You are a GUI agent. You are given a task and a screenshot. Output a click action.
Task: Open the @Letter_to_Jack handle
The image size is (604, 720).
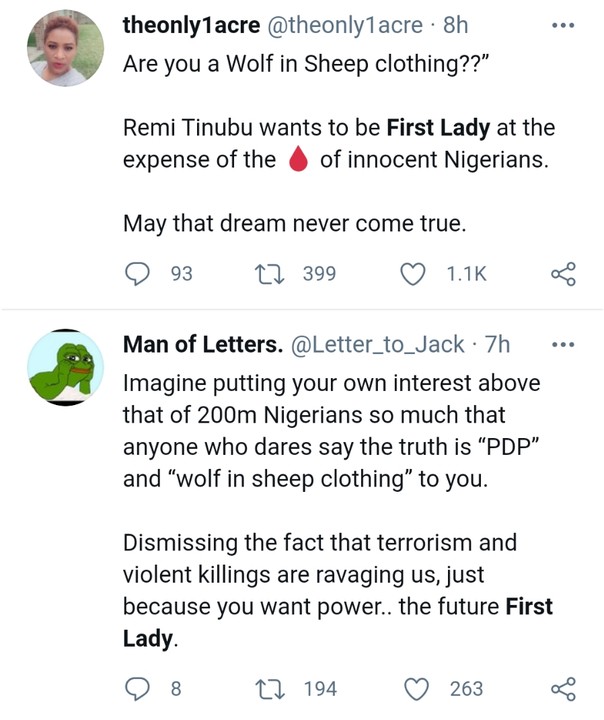coord(377,345)
